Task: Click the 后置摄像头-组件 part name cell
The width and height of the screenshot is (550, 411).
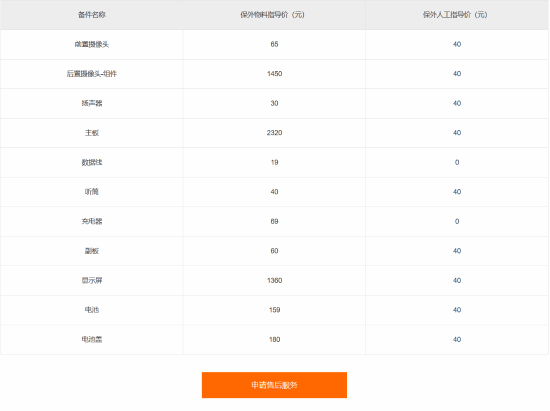Action: pyautogui.click(x=92, y=74)
